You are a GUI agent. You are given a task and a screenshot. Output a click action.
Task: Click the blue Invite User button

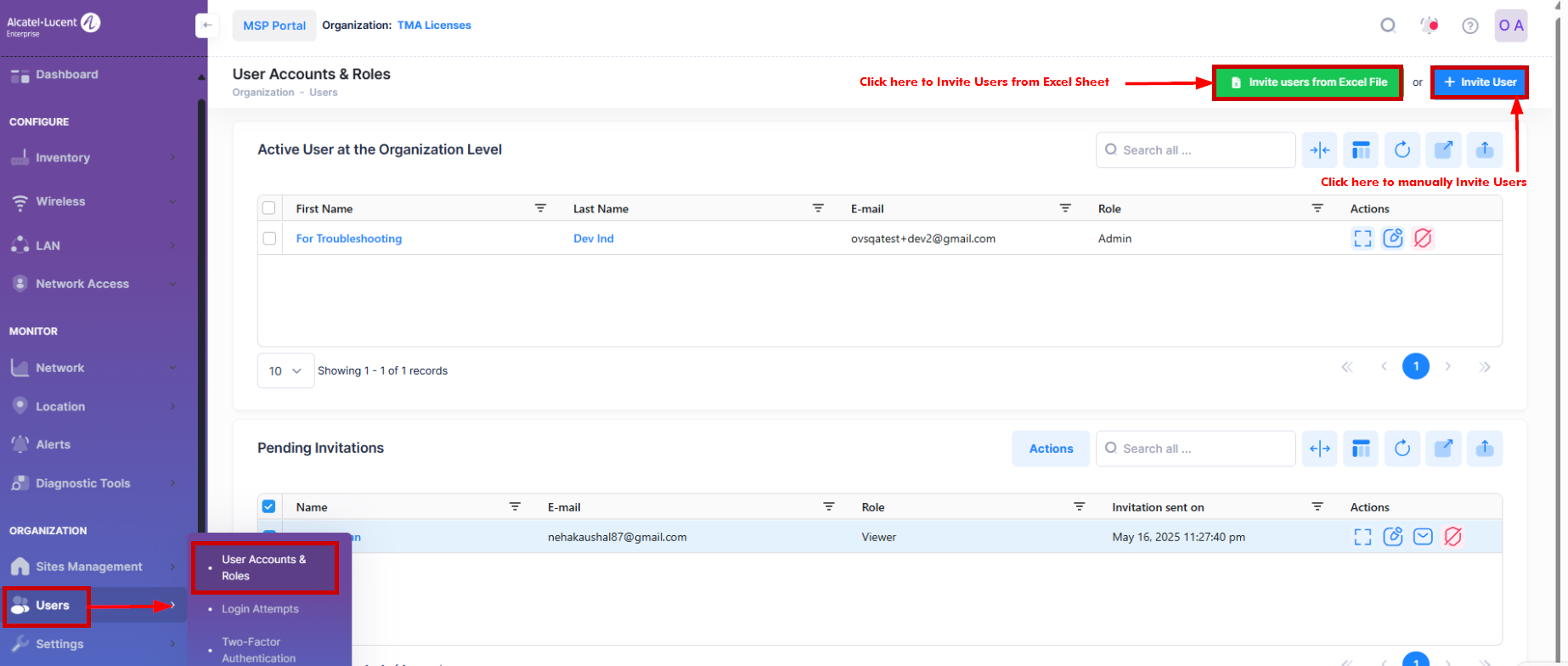click(x=1479, y=82)
